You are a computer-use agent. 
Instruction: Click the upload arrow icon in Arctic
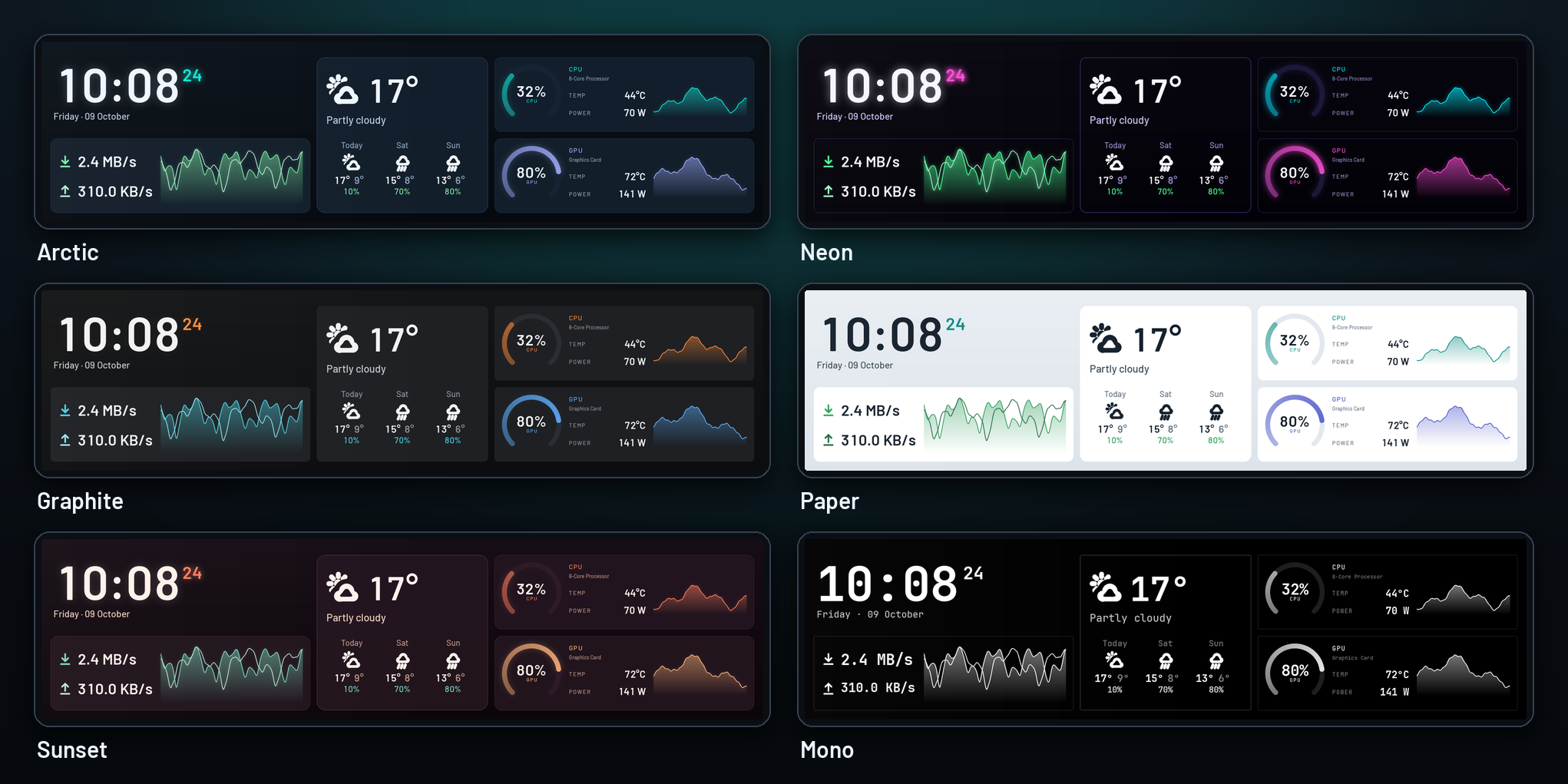tap(65, 191)
